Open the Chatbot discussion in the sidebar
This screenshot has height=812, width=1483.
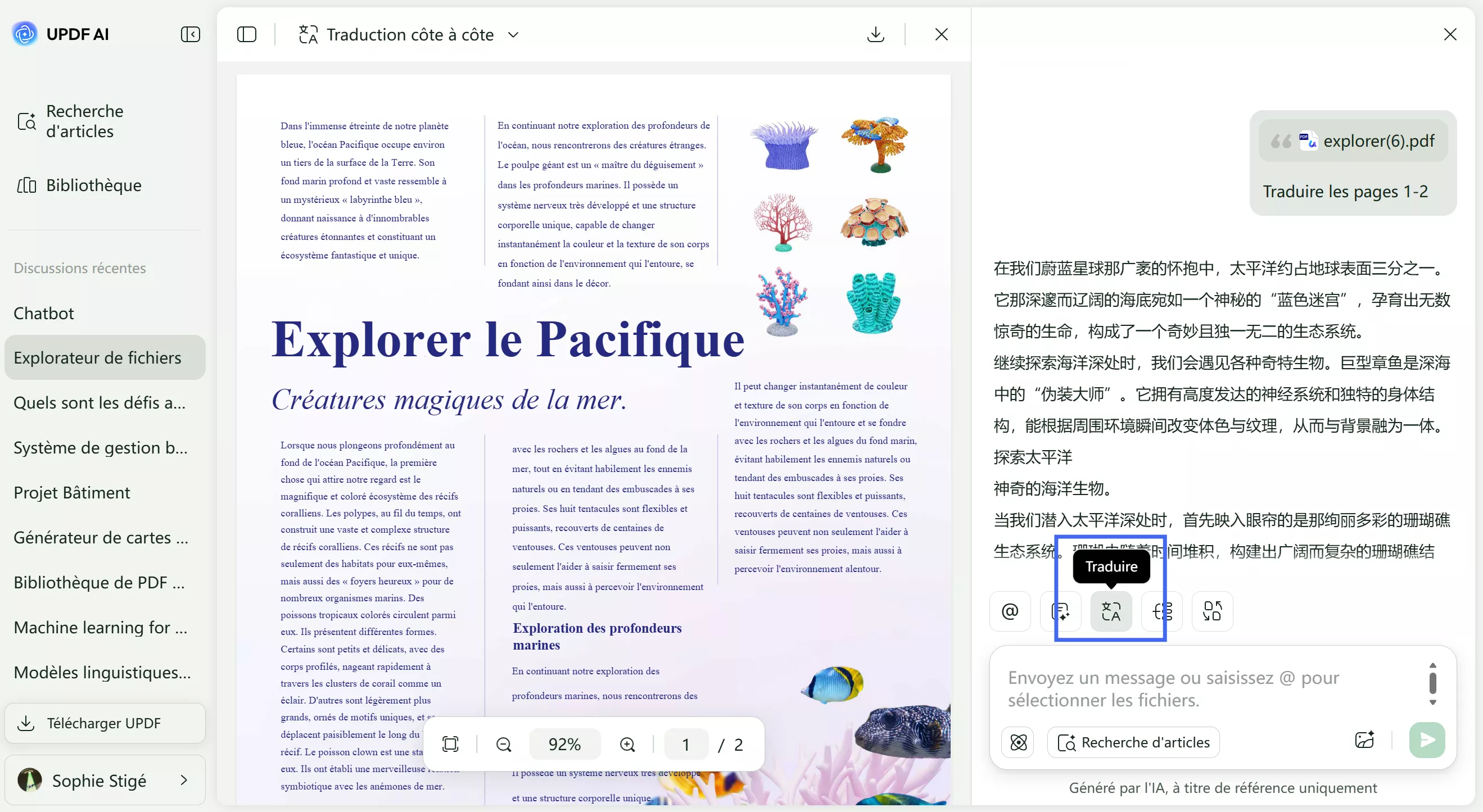(x=44, y=313)
